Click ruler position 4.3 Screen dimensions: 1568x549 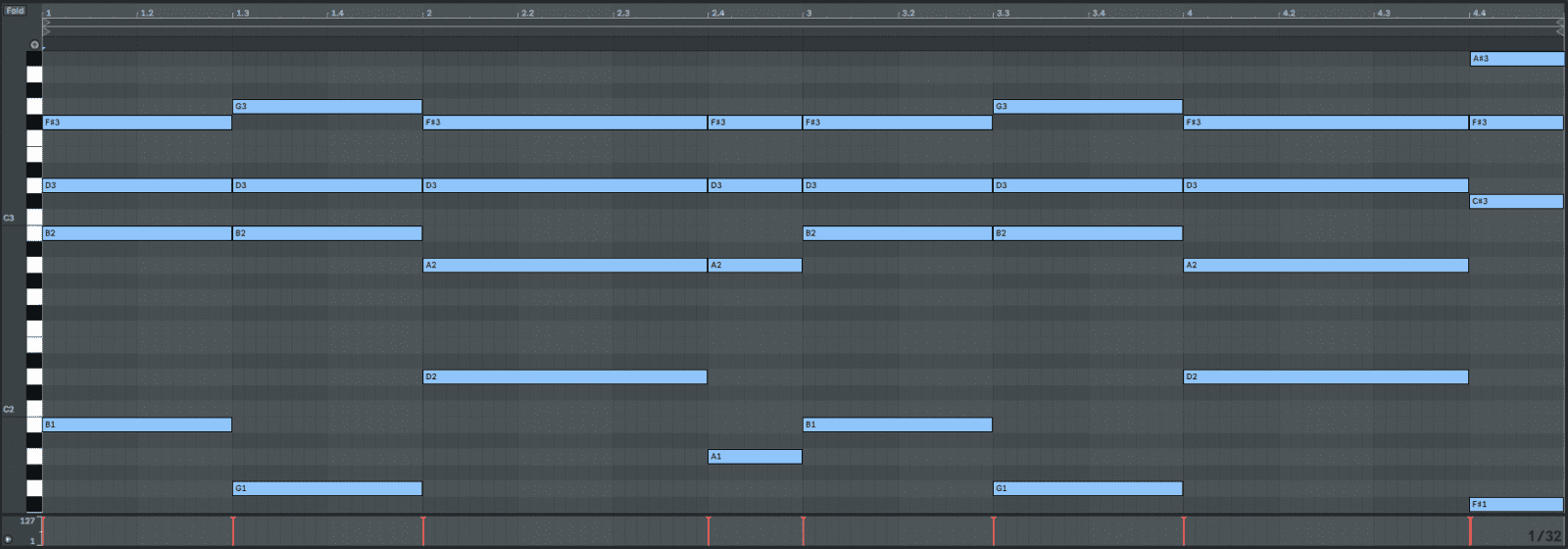pyautogui.click(x=1383, y=13)
